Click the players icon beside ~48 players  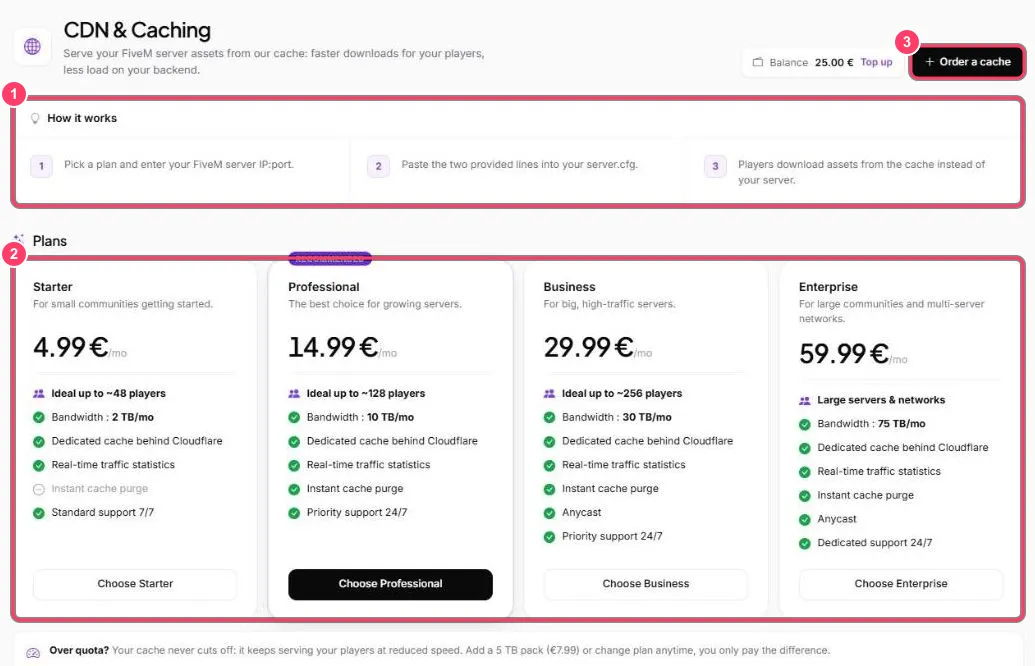(38, 393)
